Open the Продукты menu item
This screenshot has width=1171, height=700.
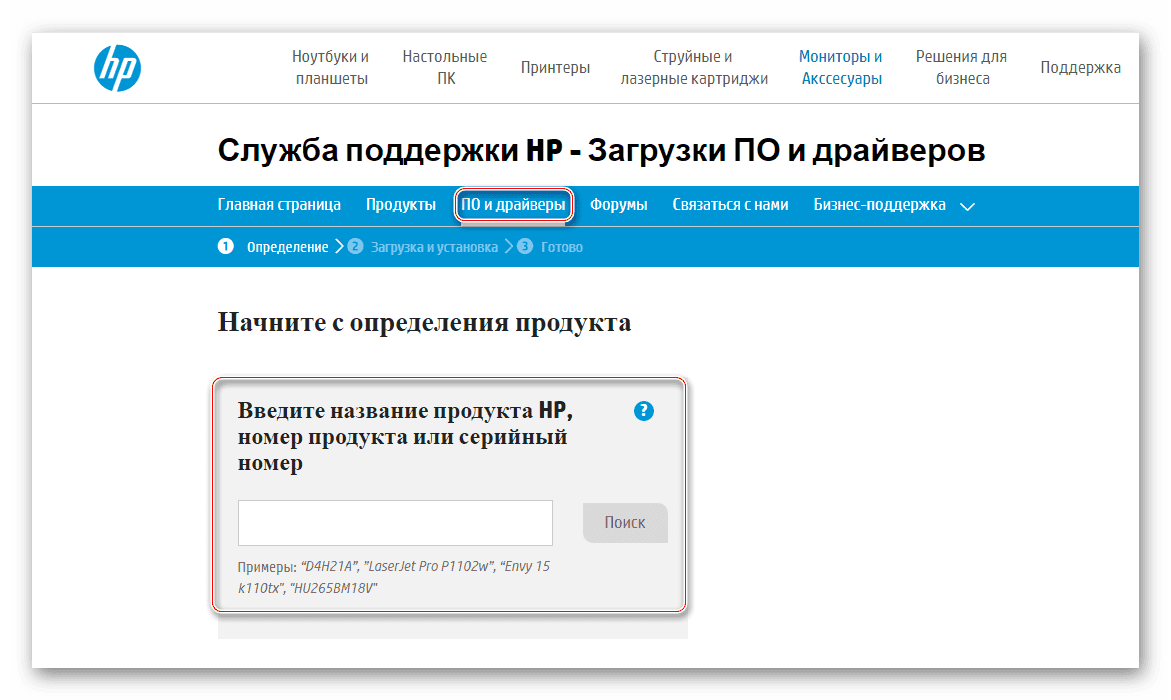(x=400, y=205)
